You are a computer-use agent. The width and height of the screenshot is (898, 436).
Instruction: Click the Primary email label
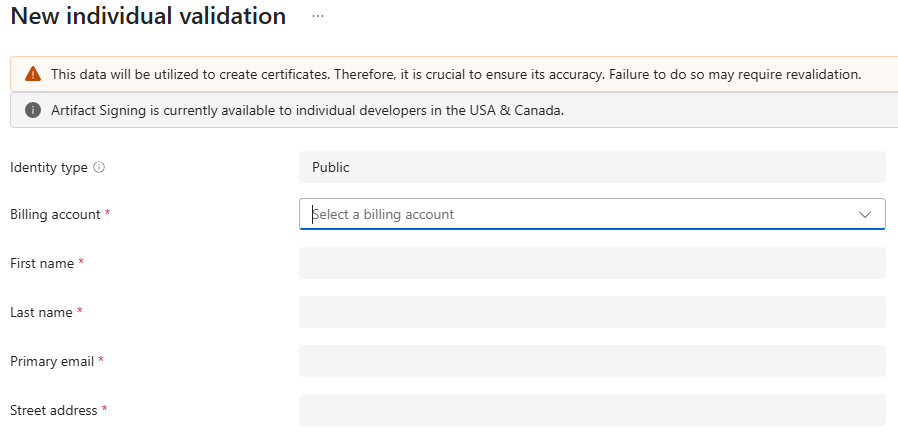pos(52,362)
